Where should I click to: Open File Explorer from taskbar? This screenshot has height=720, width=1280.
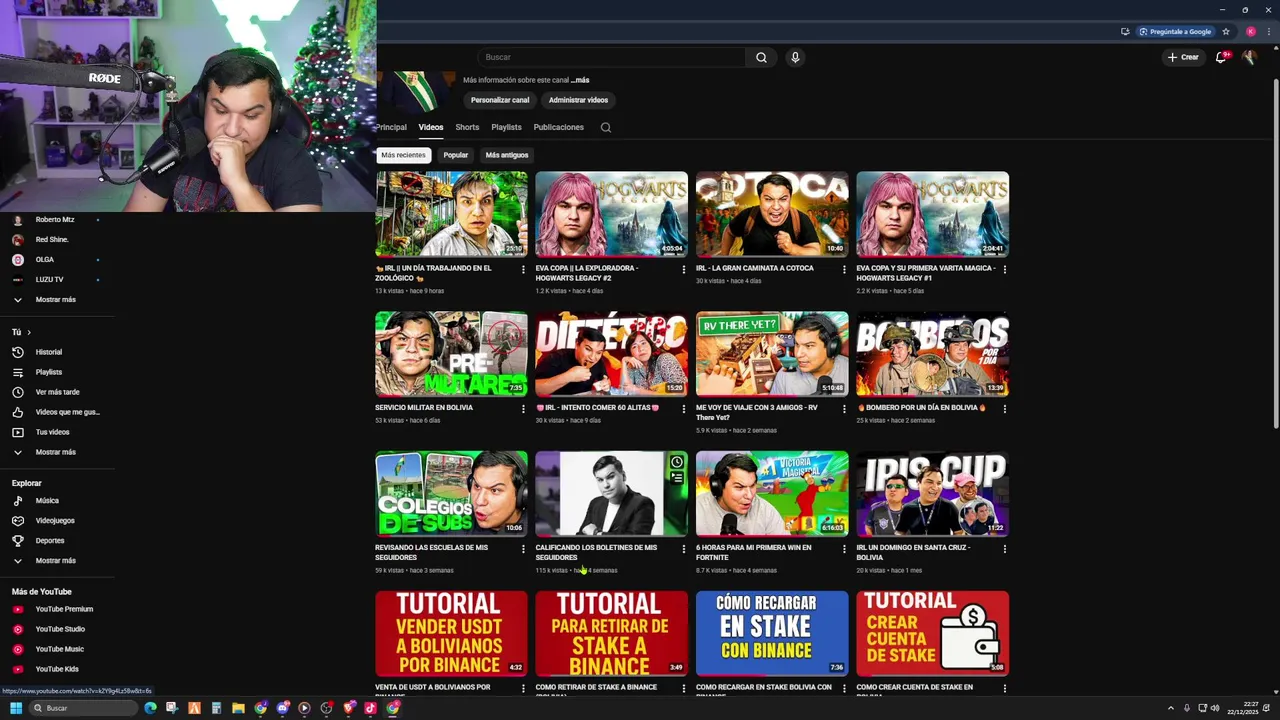[238, 708]
